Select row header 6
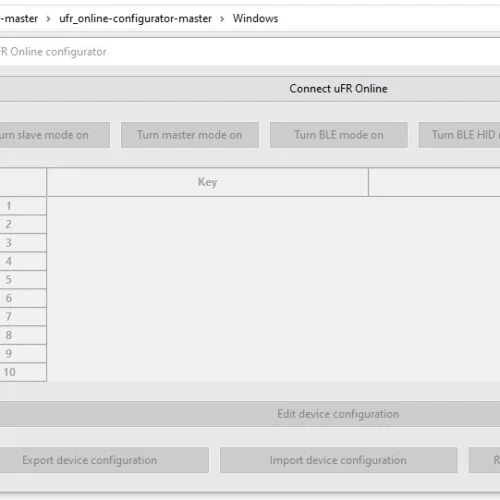The image size is (500, 500). (23, 298)
